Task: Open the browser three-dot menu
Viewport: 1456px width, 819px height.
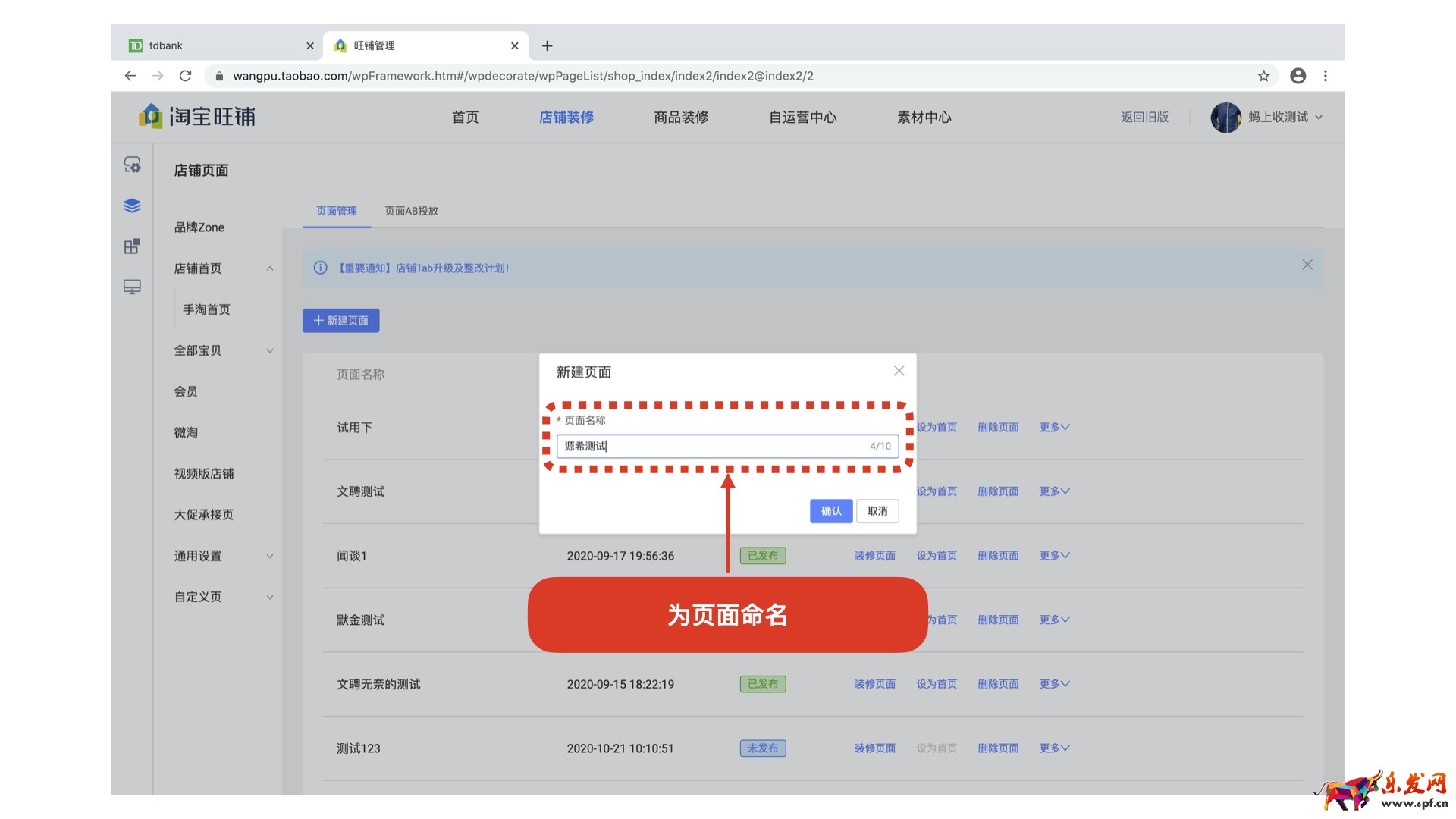Action: point(1326,76)
